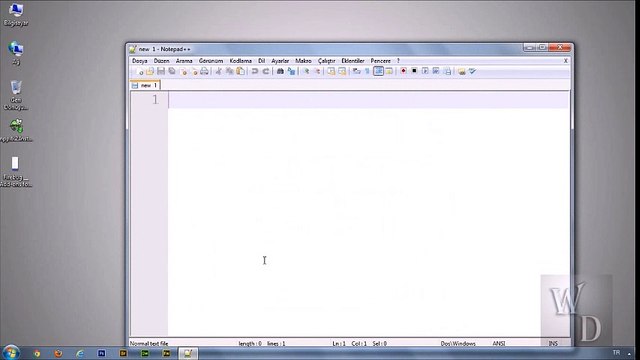Open the Düzen menu
The image size is (640, 360).
[x=161, y=61]
